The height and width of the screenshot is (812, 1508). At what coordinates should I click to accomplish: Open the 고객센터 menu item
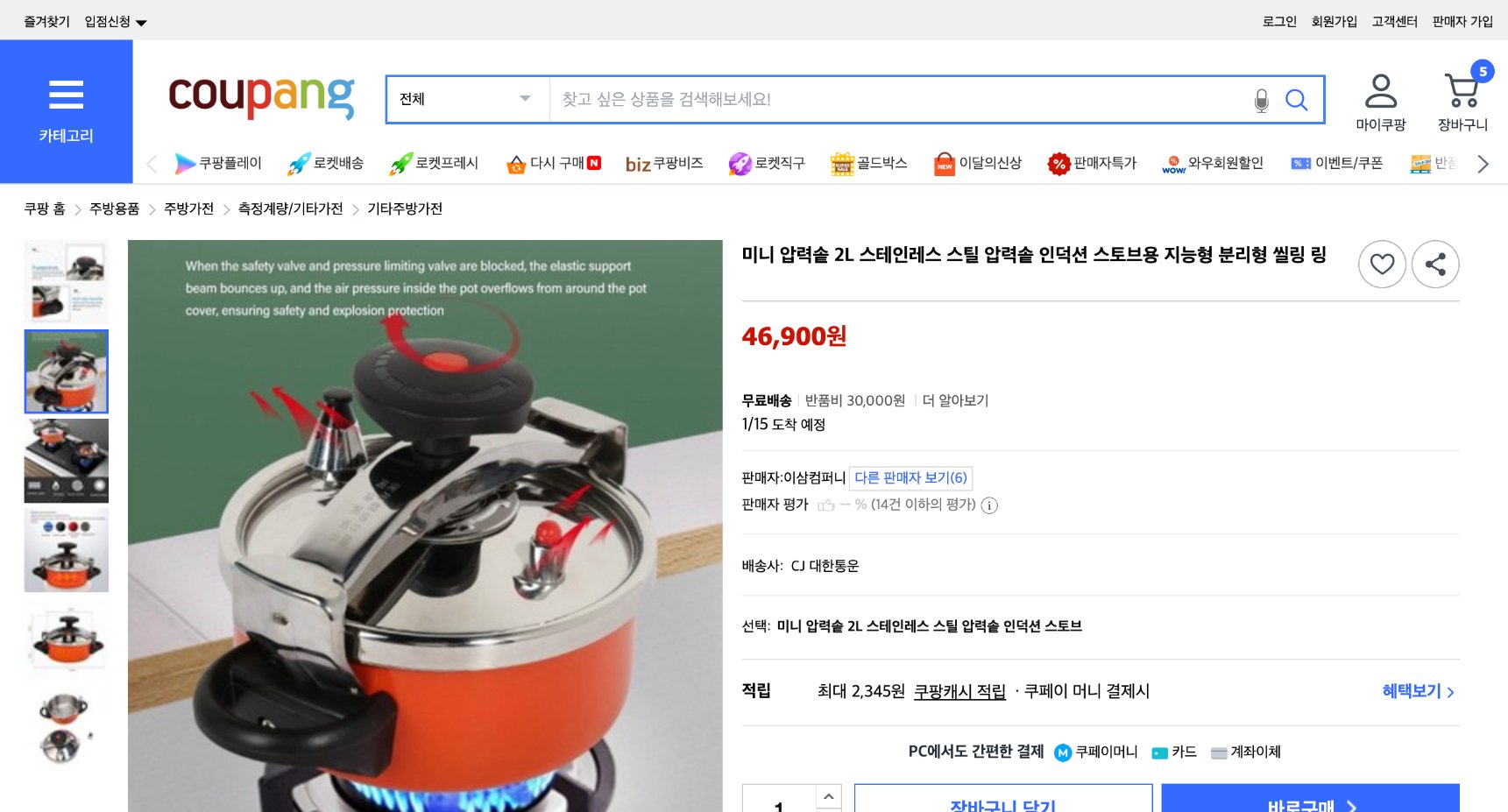pos(1393,21)
